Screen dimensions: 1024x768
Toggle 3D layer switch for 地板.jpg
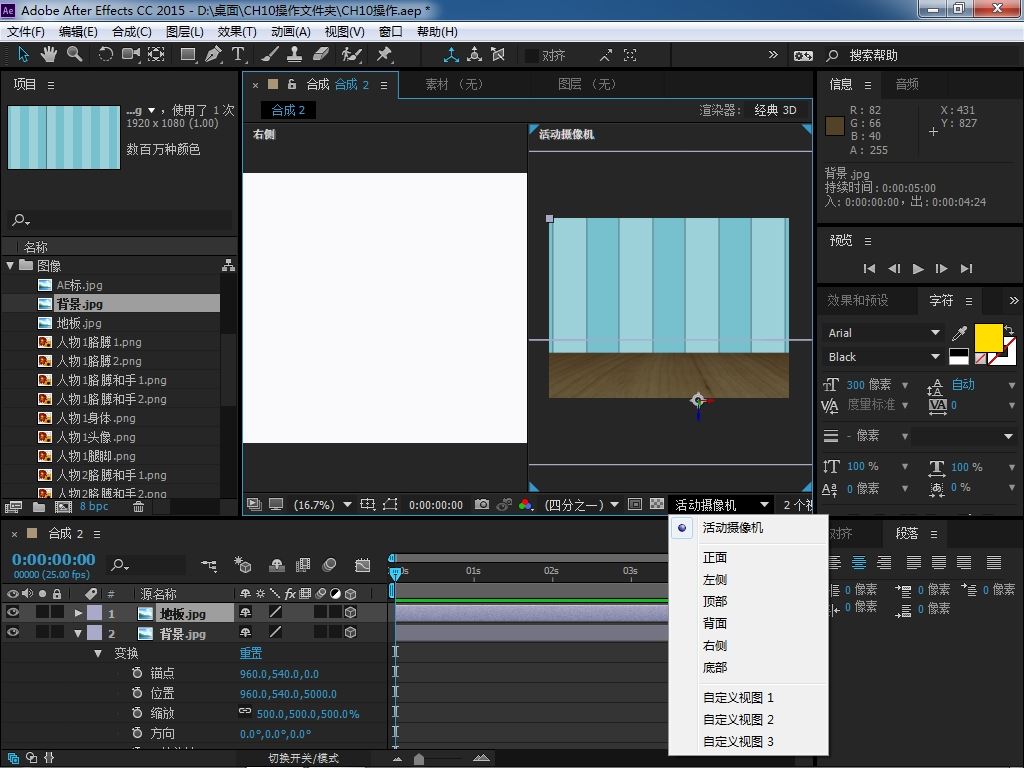pos(351,613)
